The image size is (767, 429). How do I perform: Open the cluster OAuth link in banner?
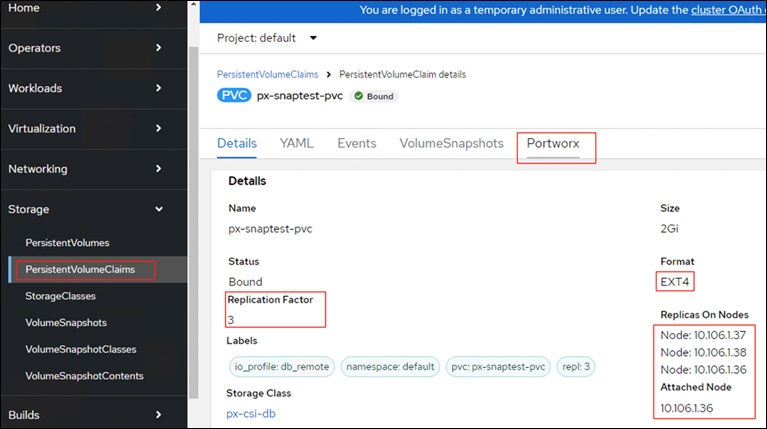[x=726, y=10]
